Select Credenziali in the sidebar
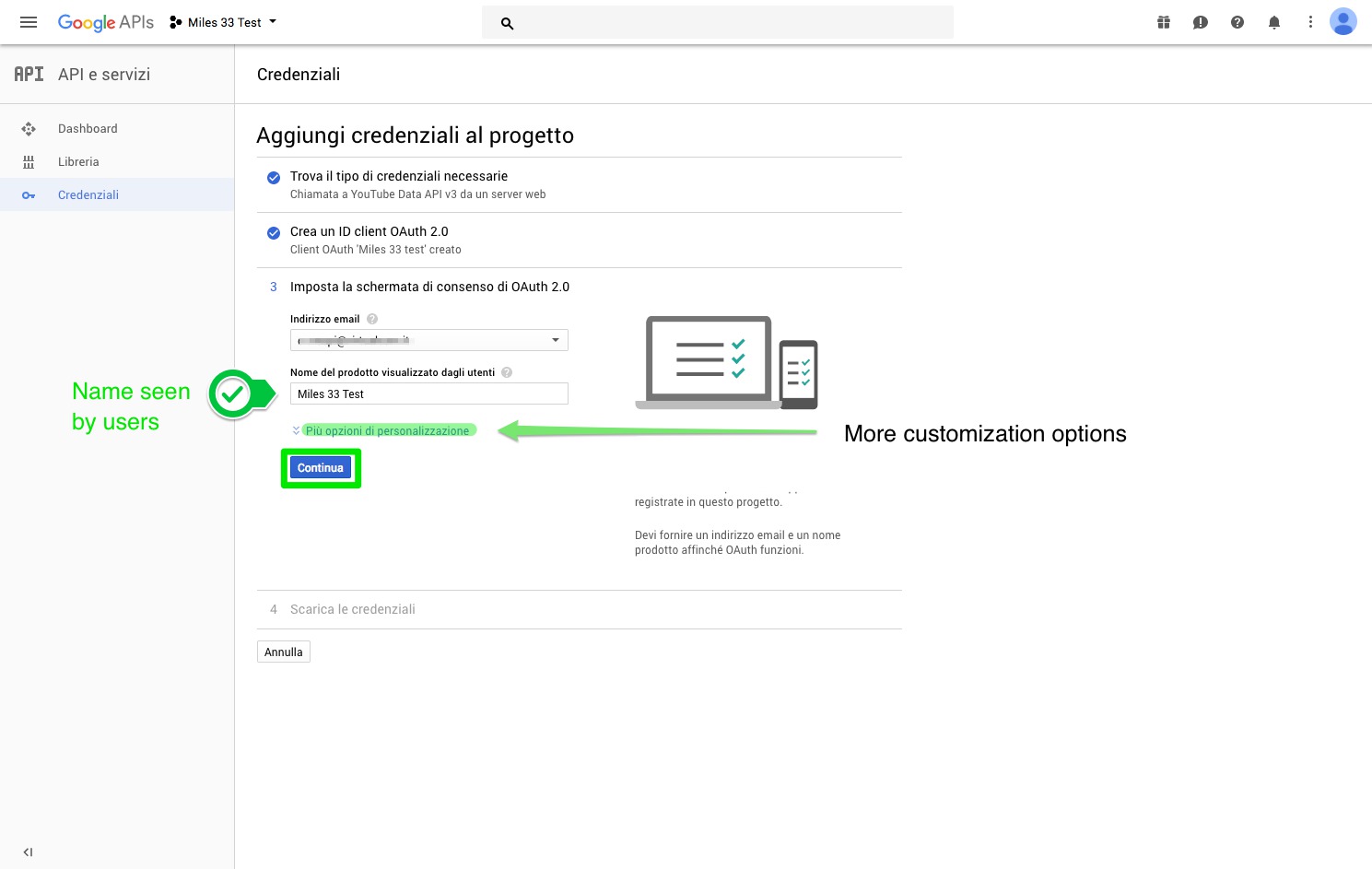Viewport: 1372px width, 869px height. pos(88,195)
